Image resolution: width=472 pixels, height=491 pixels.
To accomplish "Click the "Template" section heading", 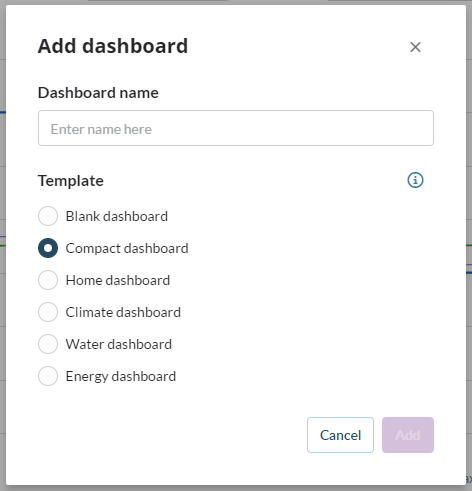I will [x=71, y=181].
